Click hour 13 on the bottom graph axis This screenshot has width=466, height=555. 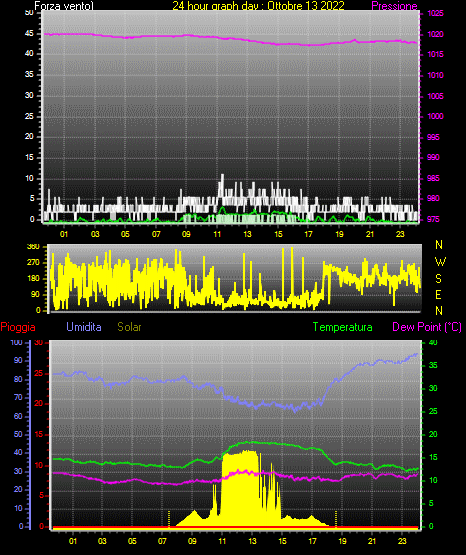tap(252, 541)
